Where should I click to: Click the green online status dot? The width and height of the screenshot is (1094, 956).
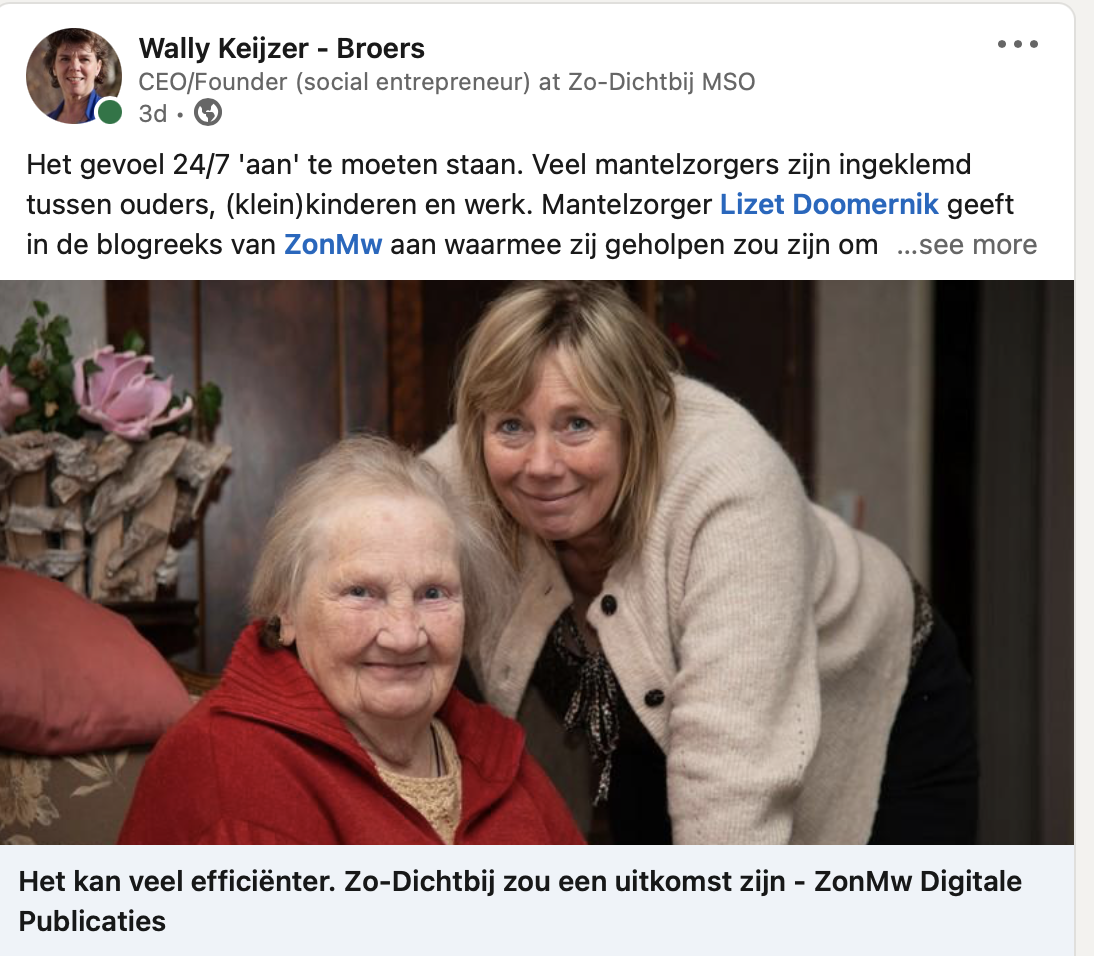point(109,112)
